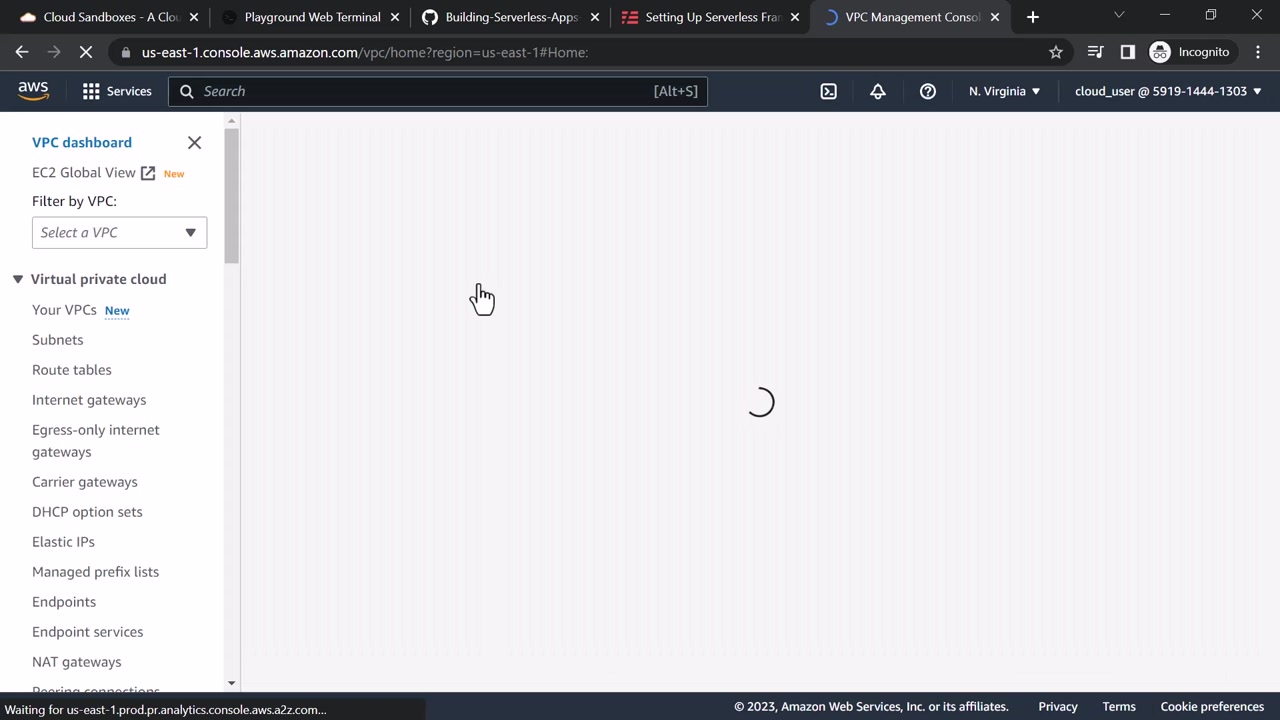Image resolution: width=1280 pixels, height=720 pixels.
Task: Close the Building-Serverless-Apps tab
Action: (x=594, y=17)
